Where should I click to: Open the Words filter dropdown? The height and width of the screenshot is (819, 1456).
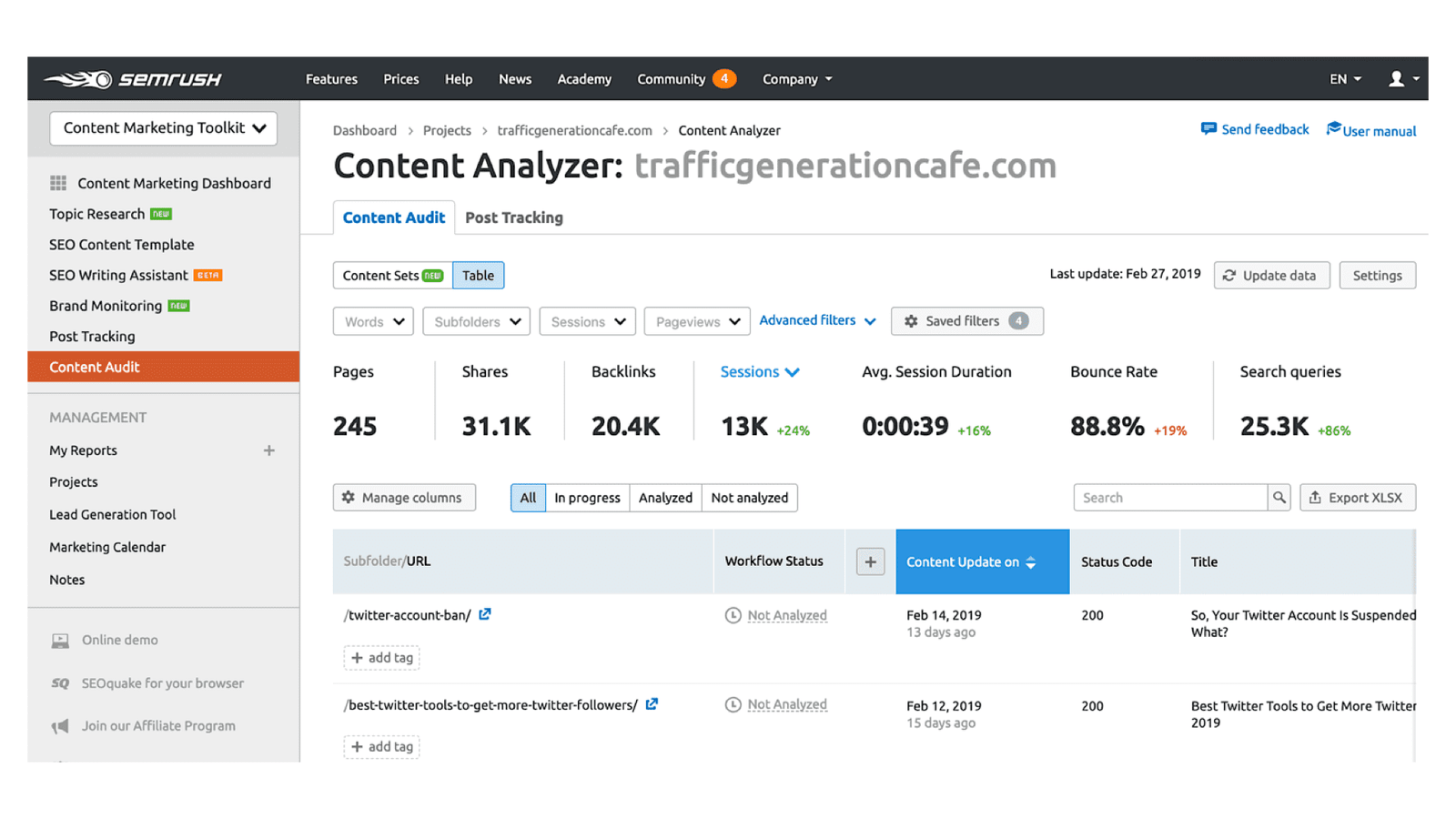(372, 320)
